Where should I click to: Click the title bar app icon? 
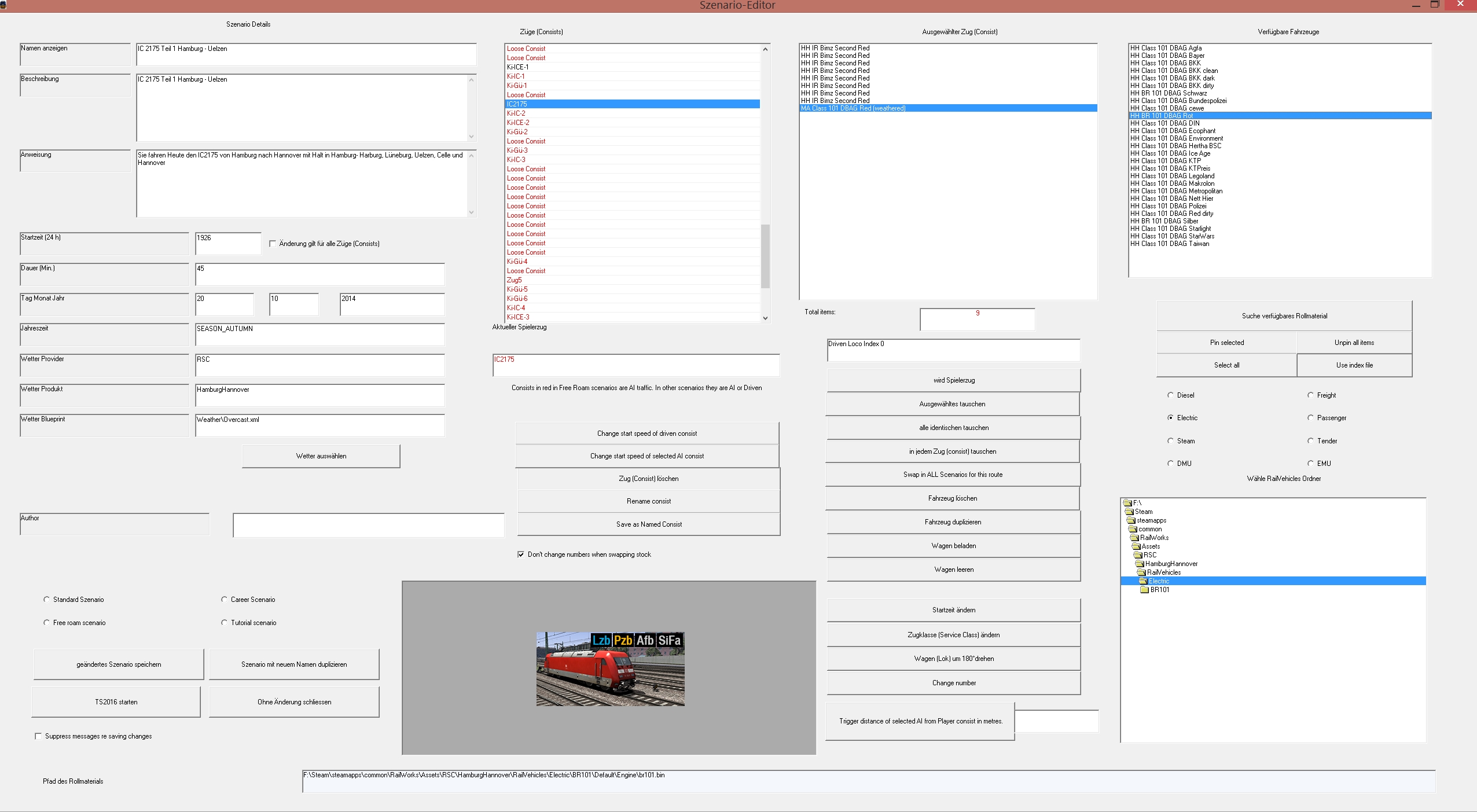(3, 5)
